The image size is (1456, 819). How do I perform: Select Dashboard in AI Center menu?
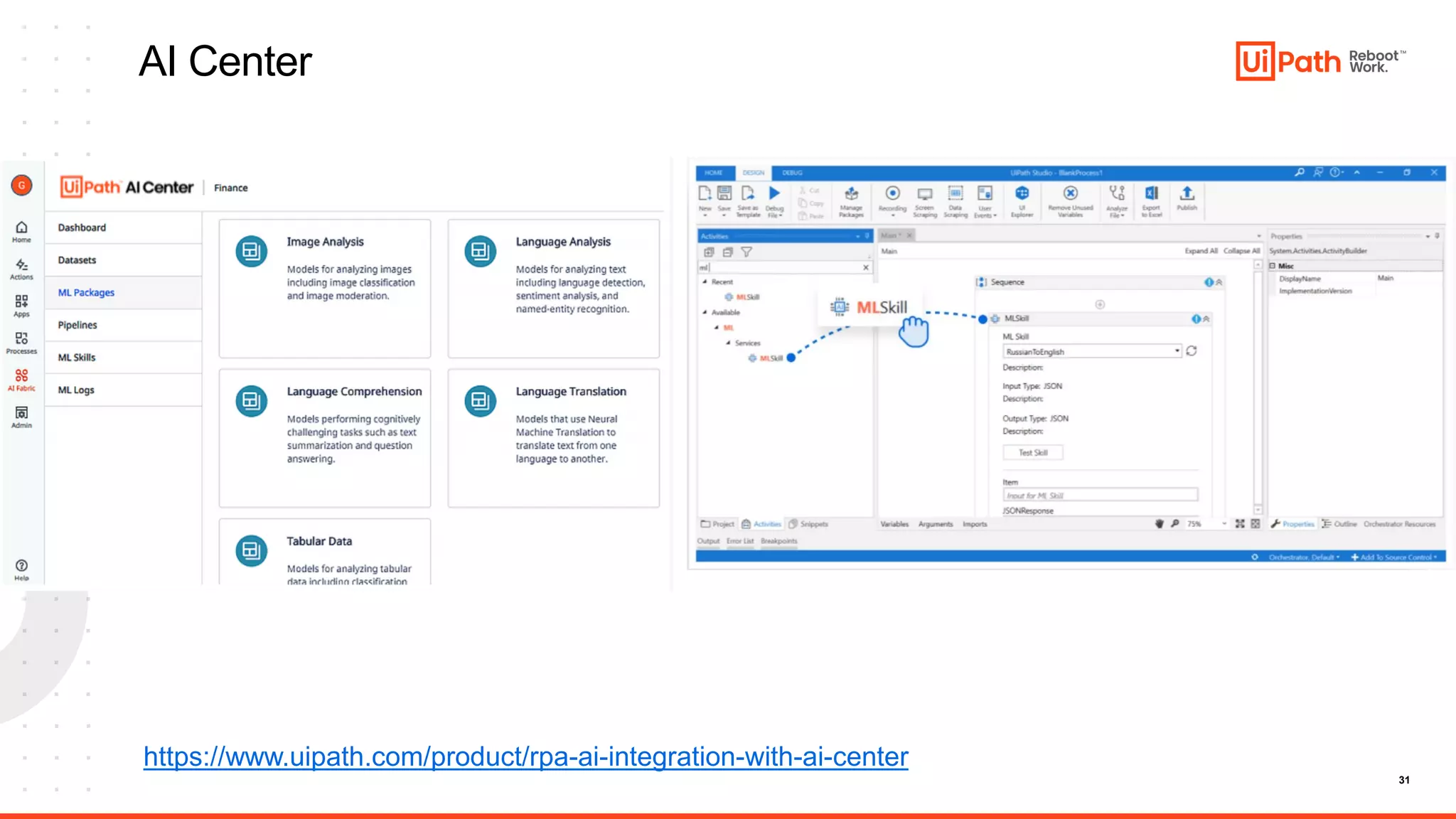coord(124,227)
